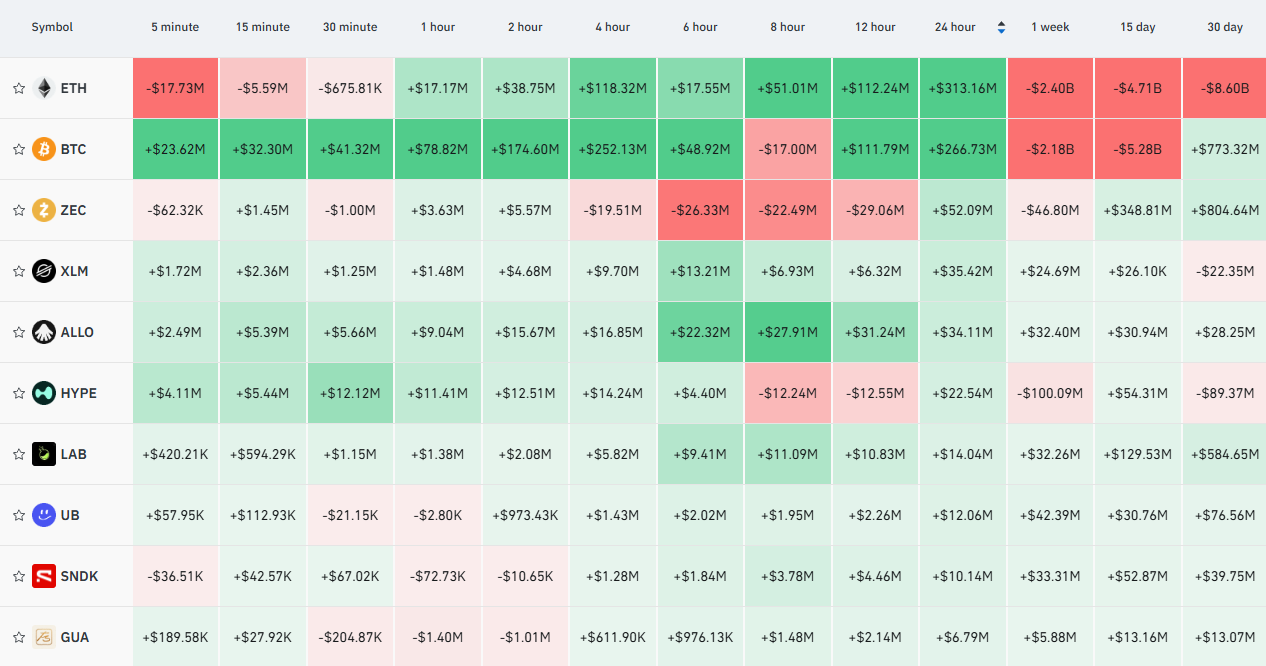
Task: Open the GUA symbol link
Action: pos(75,637)
